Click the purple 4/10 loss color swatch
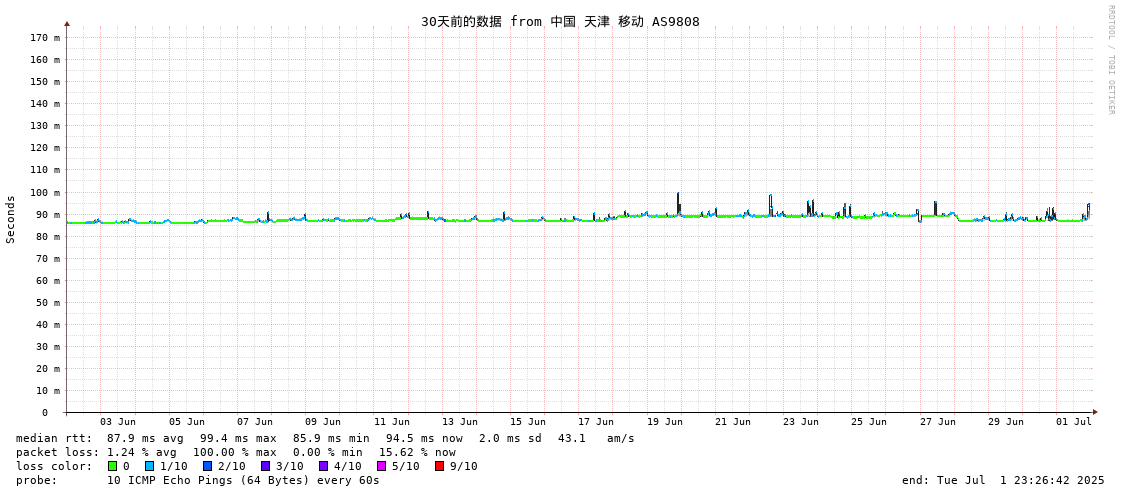The image size is (1121, 494). point(324,466)
